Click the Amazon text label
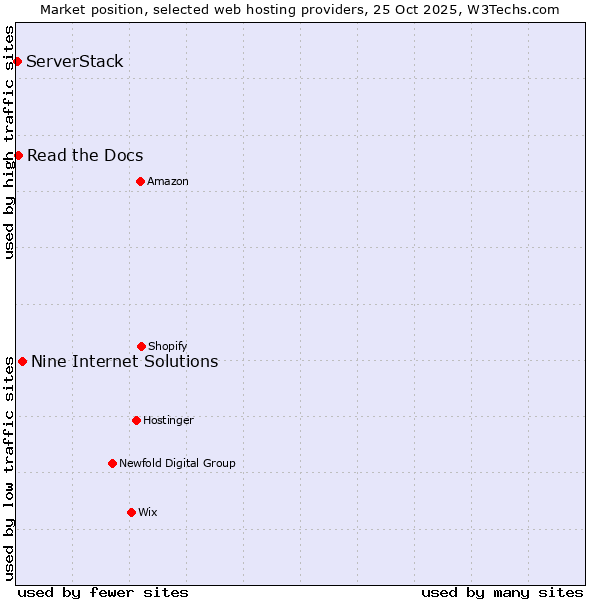Image resolution: width=600 pixels, height=600 pixels. pyautogui.click(x=168, y=181)
